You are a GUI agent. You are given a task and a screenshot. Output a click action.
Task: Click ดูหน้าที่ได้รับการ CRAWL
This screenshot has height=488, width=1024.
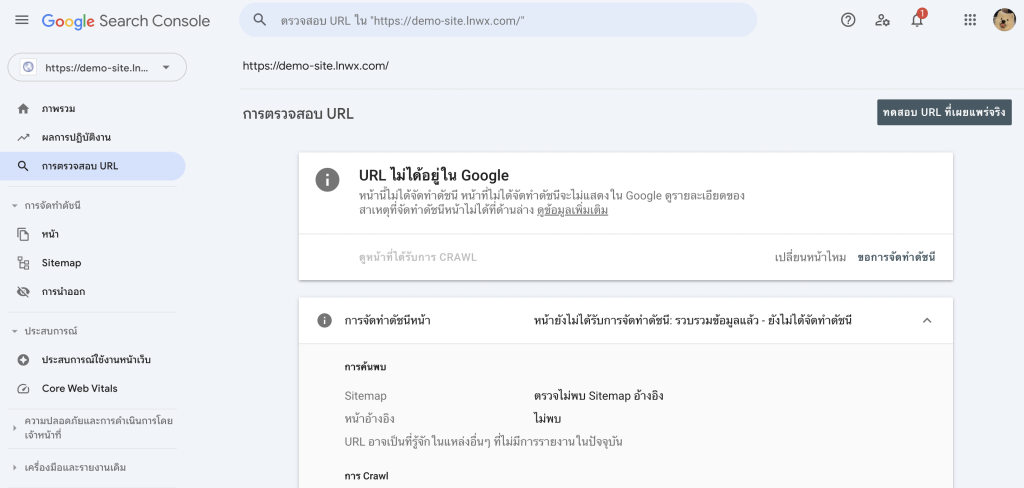pyautogui.click(x=418, y=257)
